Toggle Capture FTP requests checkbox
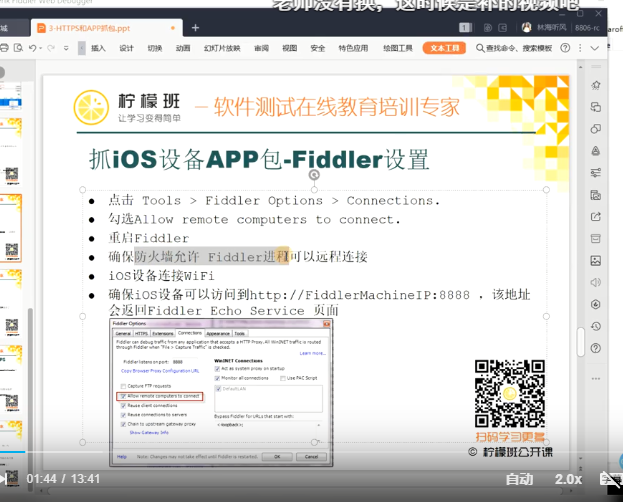The image size is (623, 502). point(123,386)
